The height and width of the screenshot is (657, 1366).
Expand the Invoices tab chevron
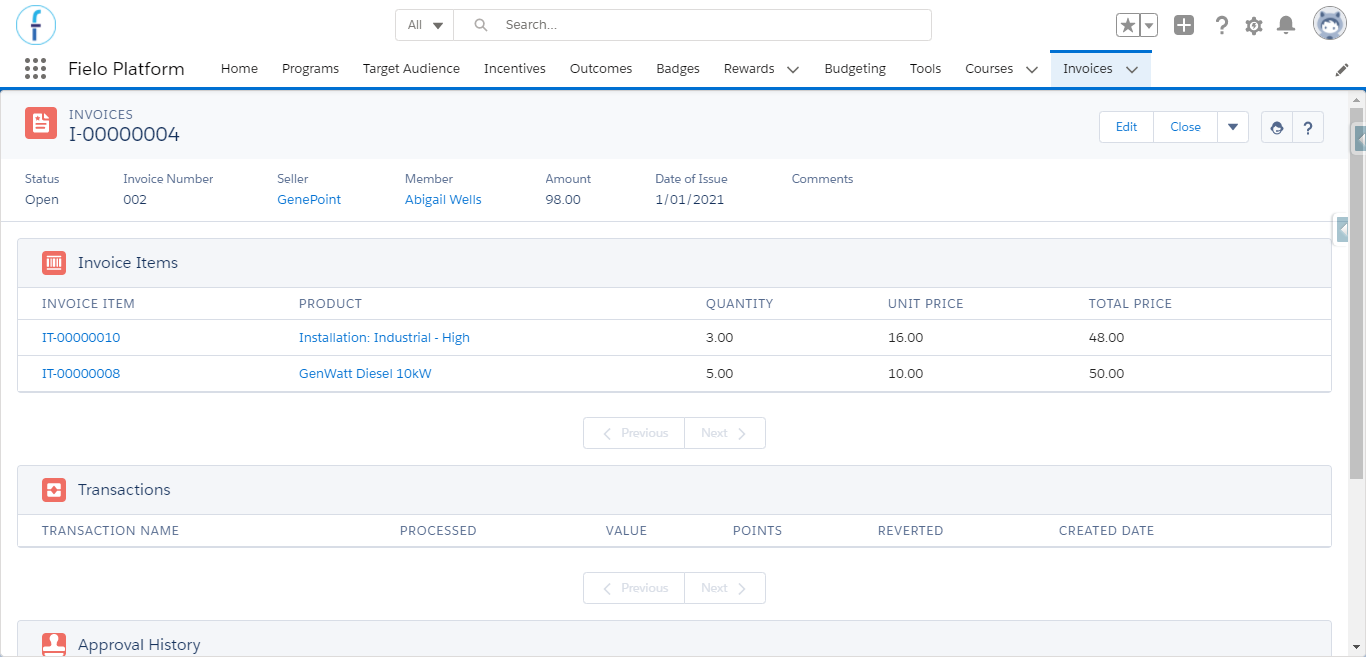[1132, 70]
